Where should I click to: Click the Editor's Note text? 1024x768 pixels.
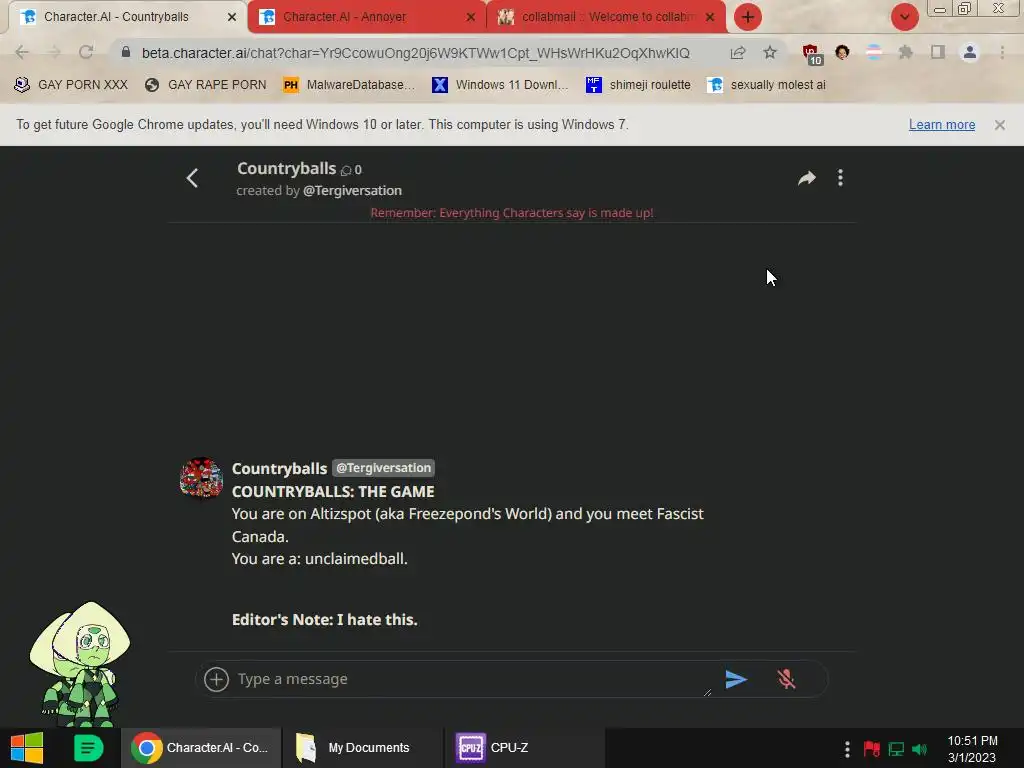pyautogui.click(x=325, y=620)
